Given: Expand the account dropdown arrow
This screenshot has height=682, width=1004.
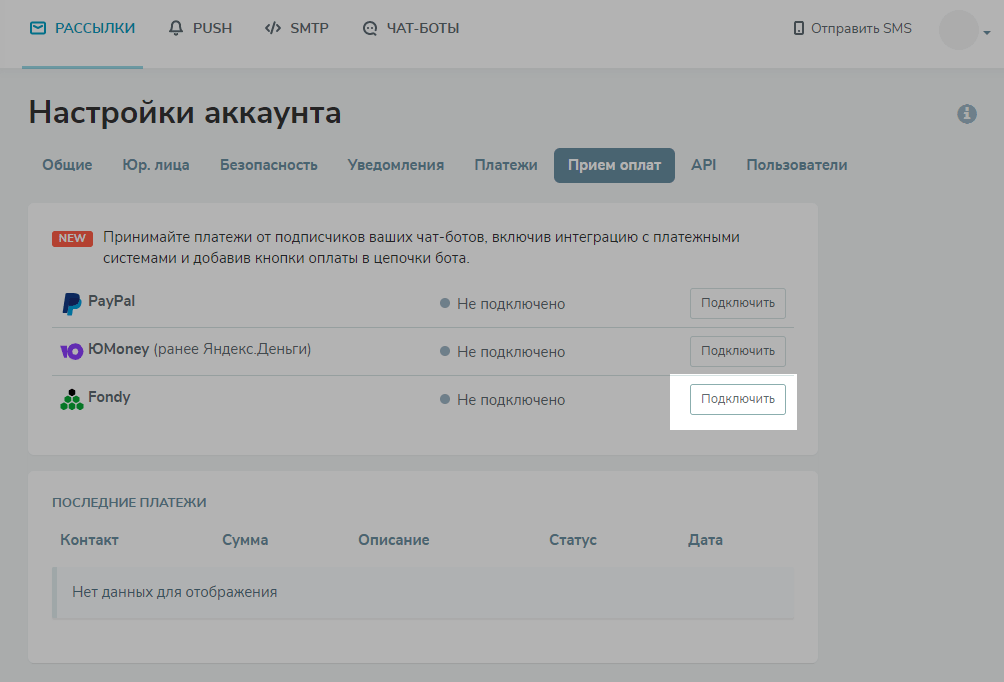Looking at the screenshot, I should coord(987,32).
